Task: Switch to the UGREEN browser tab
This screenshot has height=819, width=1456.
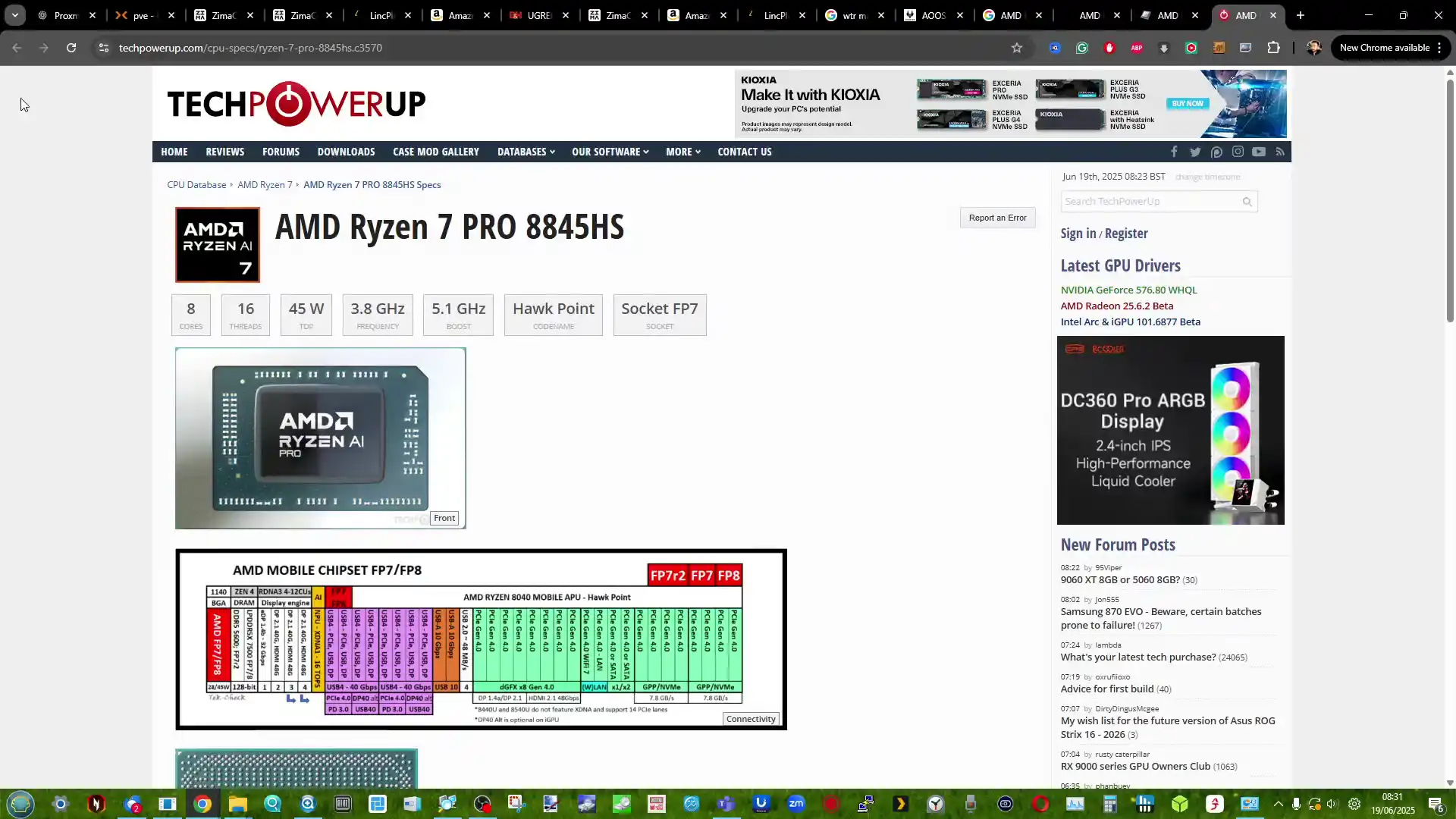Action: coord(538,15)
